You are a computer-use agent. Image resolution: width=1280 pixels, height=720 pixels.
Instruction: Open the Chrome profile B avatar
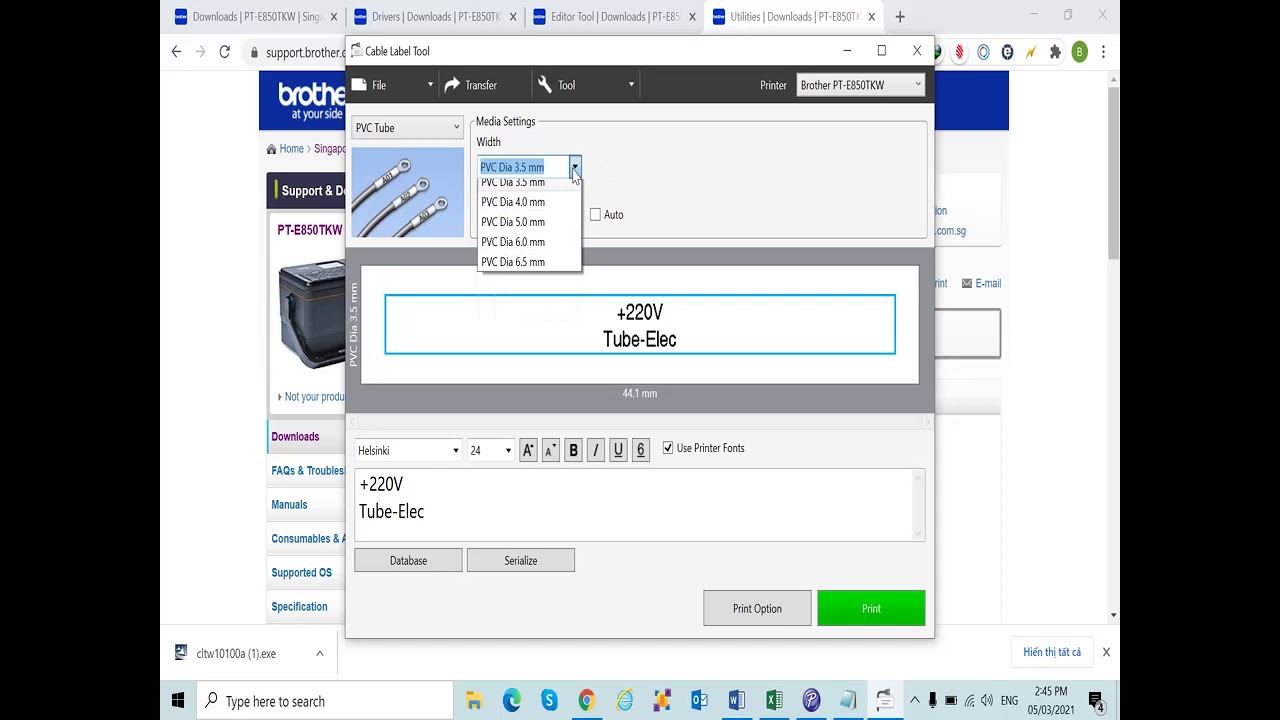[1080, 52]
